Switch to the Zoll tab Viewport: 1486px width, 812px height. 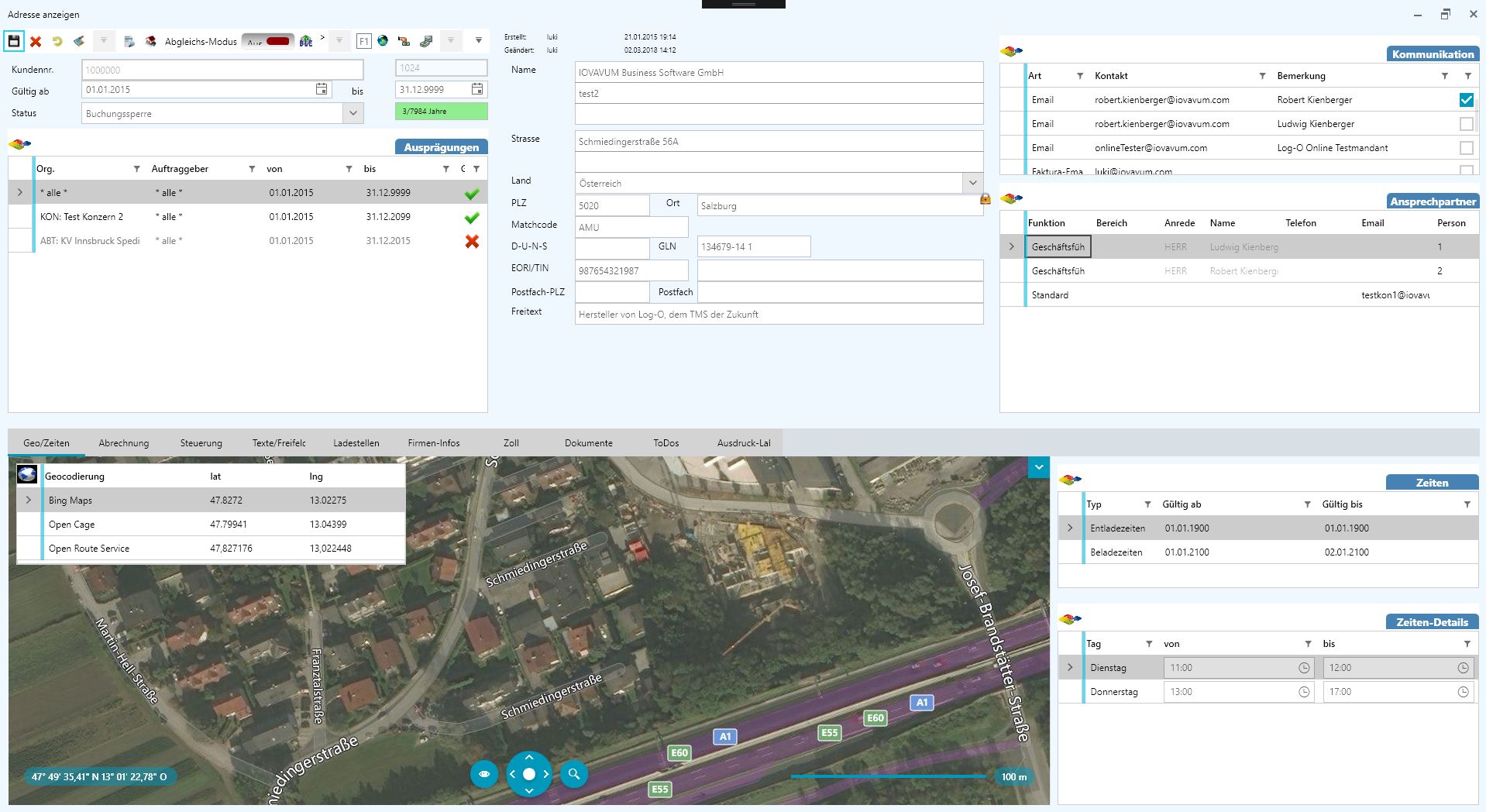point(511,443)
